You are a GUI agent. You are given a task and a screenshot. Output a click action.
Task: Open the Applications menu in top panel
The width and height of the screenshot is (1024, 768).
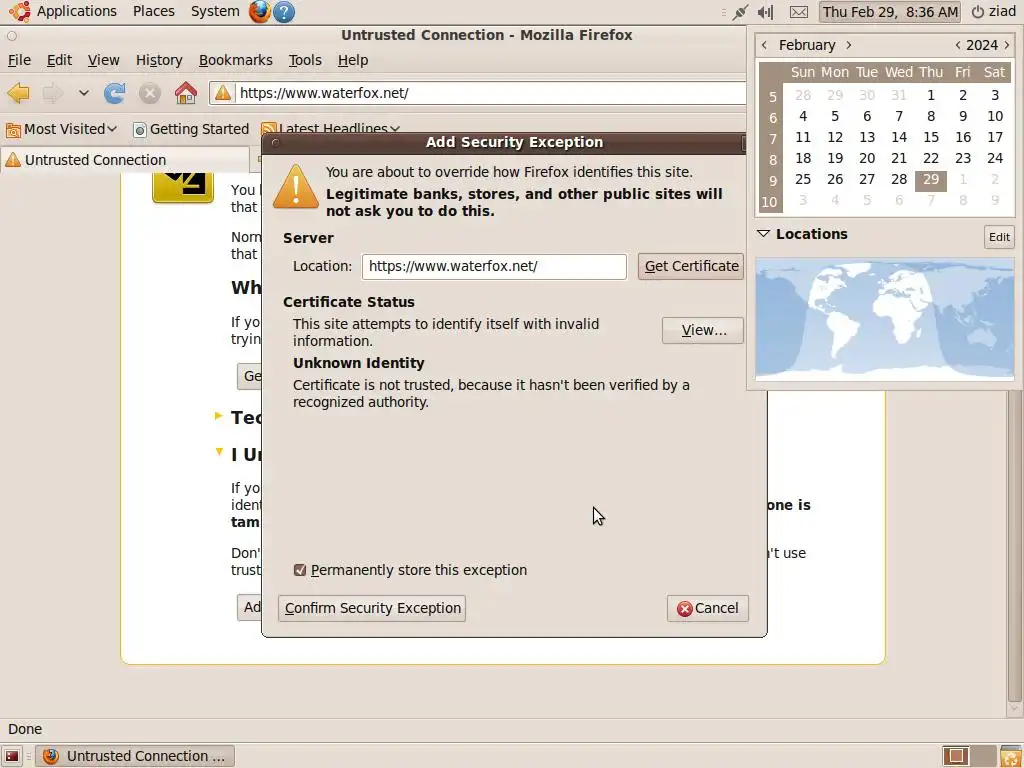pos(76,11)
